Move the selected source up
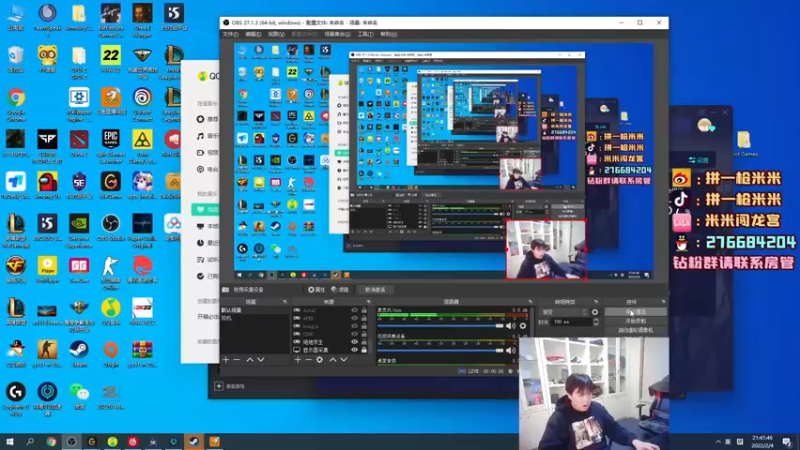 (333, 360)
